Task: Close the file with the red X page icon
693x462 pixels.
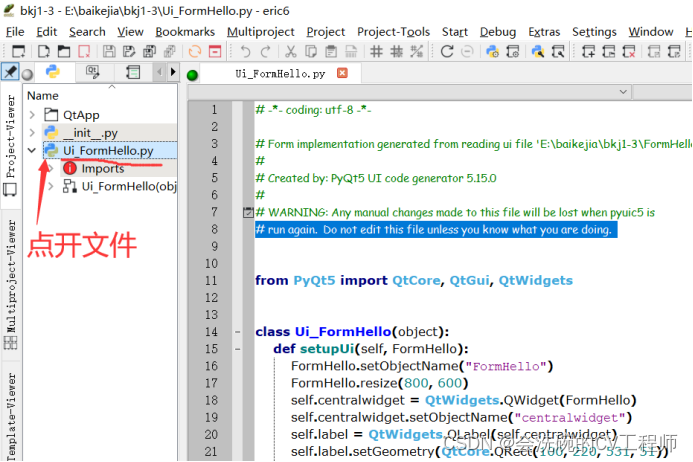Action: click(x=84, y=51)
